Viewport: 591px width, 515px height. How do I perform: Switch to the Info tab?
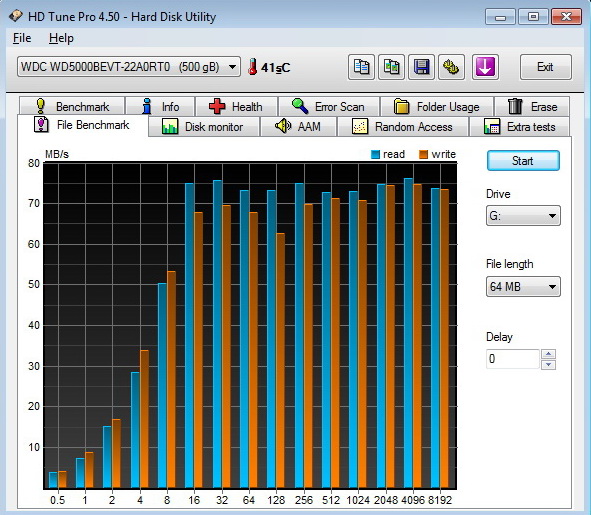(160, 106)
